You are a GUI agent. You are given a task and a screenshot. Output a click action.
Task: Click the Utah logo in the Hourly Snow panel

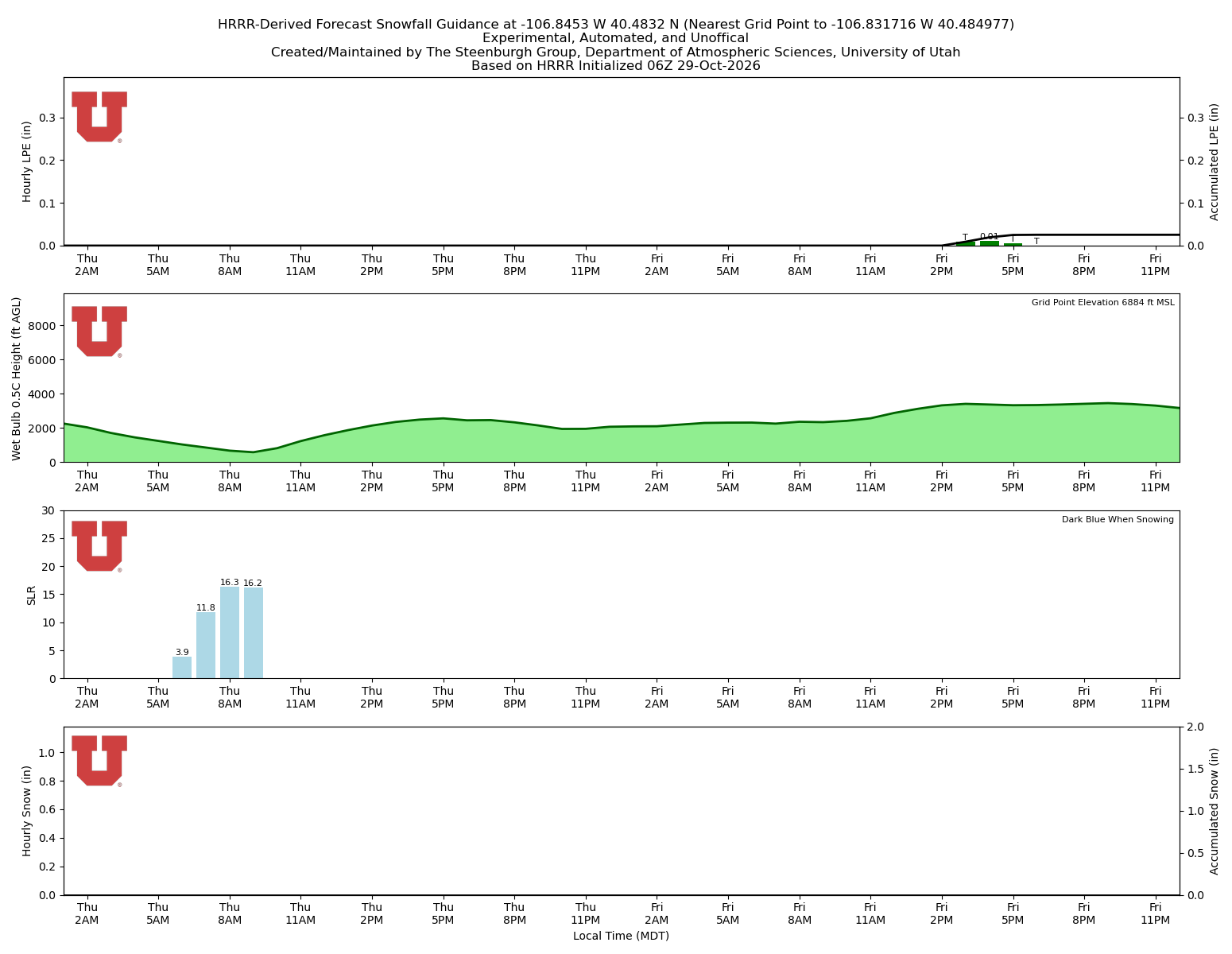tap(99, 761)
